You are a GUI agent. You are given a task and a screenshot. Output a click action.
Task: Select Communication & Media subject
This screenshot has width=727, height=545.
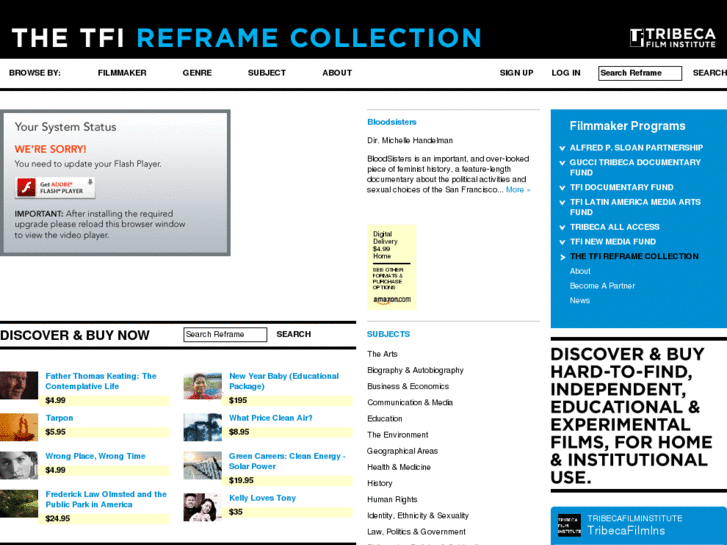(x=410, y=403)
